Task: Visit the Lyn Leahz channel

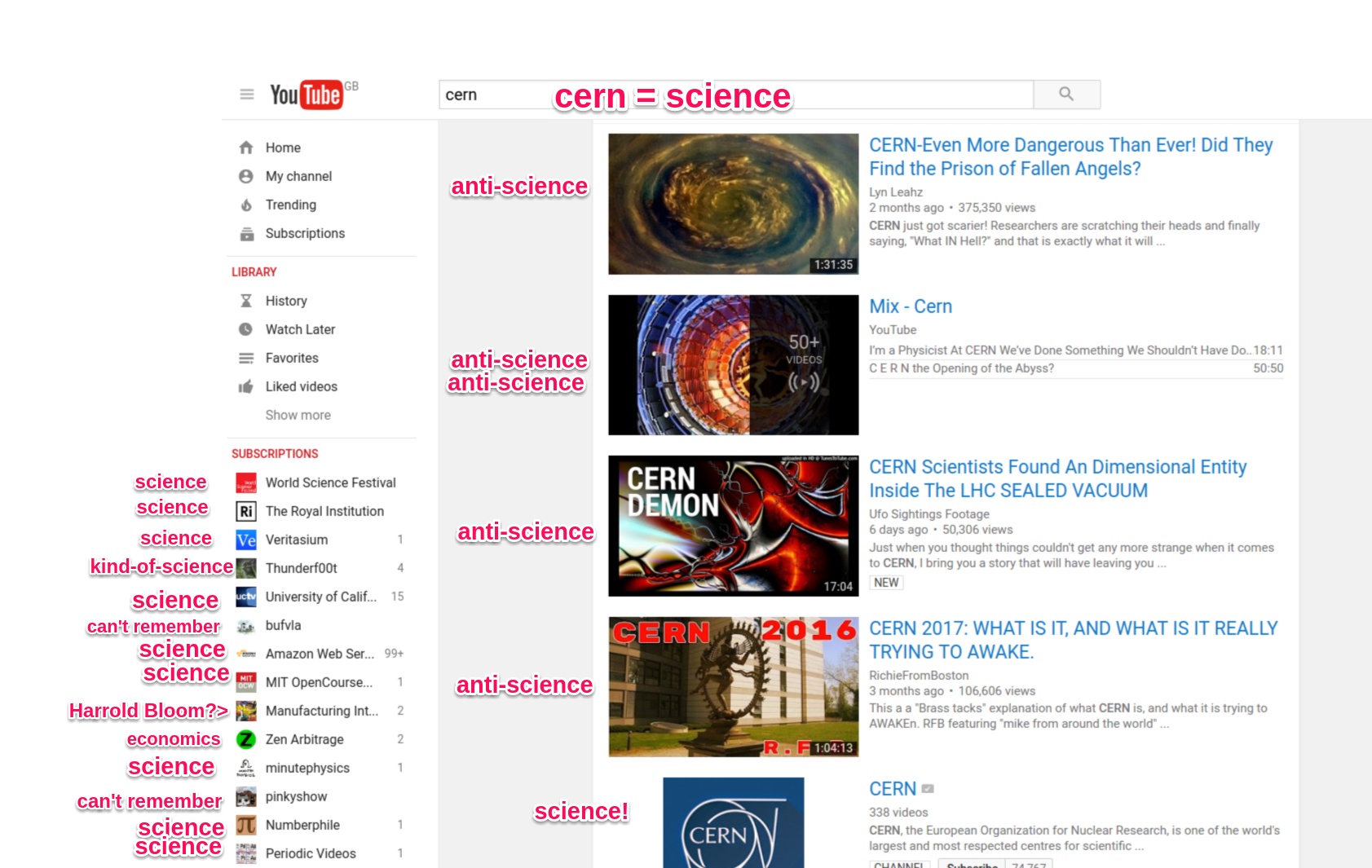Action: coord(896,192)
